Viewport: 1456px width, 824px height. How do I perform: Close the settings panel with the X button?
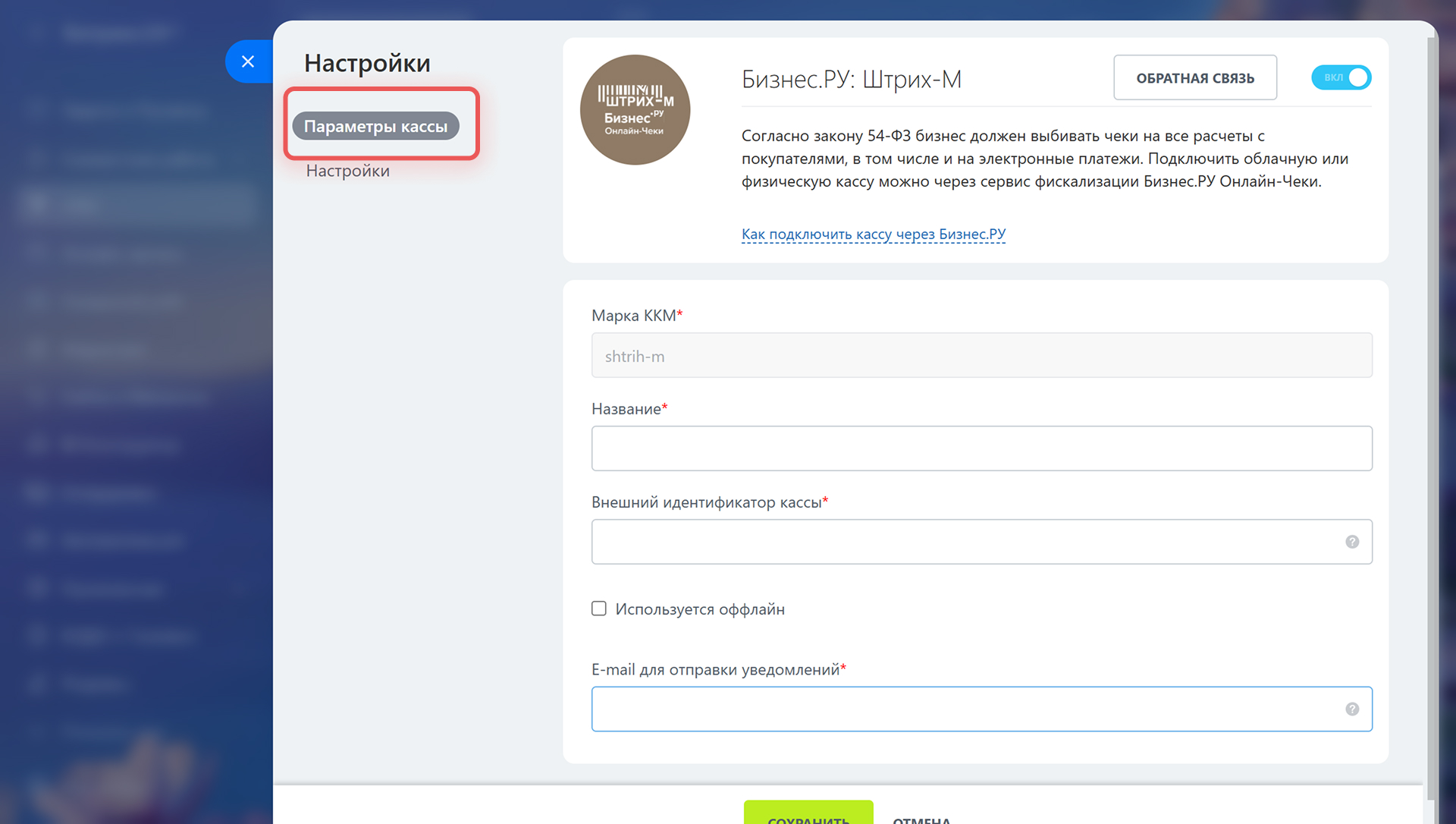248,61
